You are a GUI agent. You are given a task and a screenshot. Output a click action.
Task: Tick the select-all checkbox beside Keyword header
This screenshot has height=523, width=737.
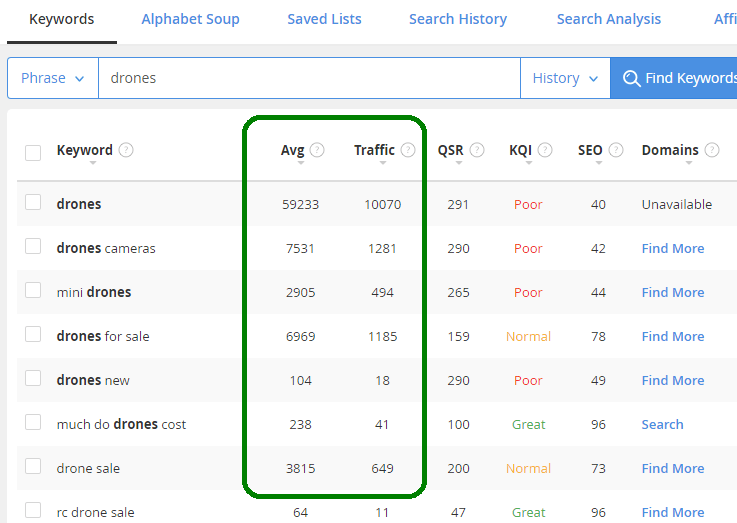pos(33,153)
